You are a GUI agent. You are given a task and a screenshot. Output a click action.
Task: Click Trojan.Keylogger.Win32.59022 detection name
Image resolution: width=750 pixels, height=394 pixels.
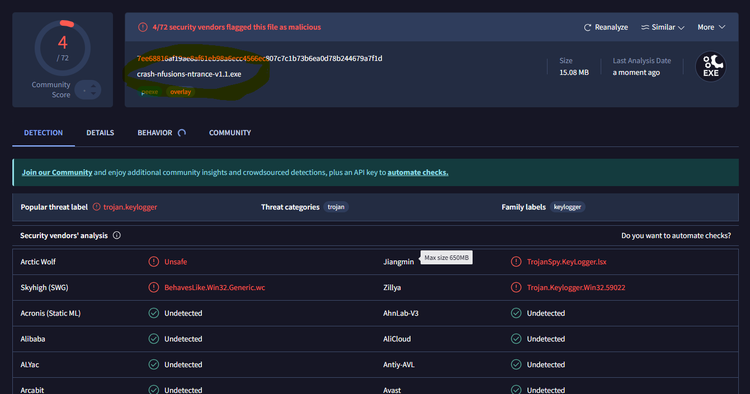(x=576, y=287)
